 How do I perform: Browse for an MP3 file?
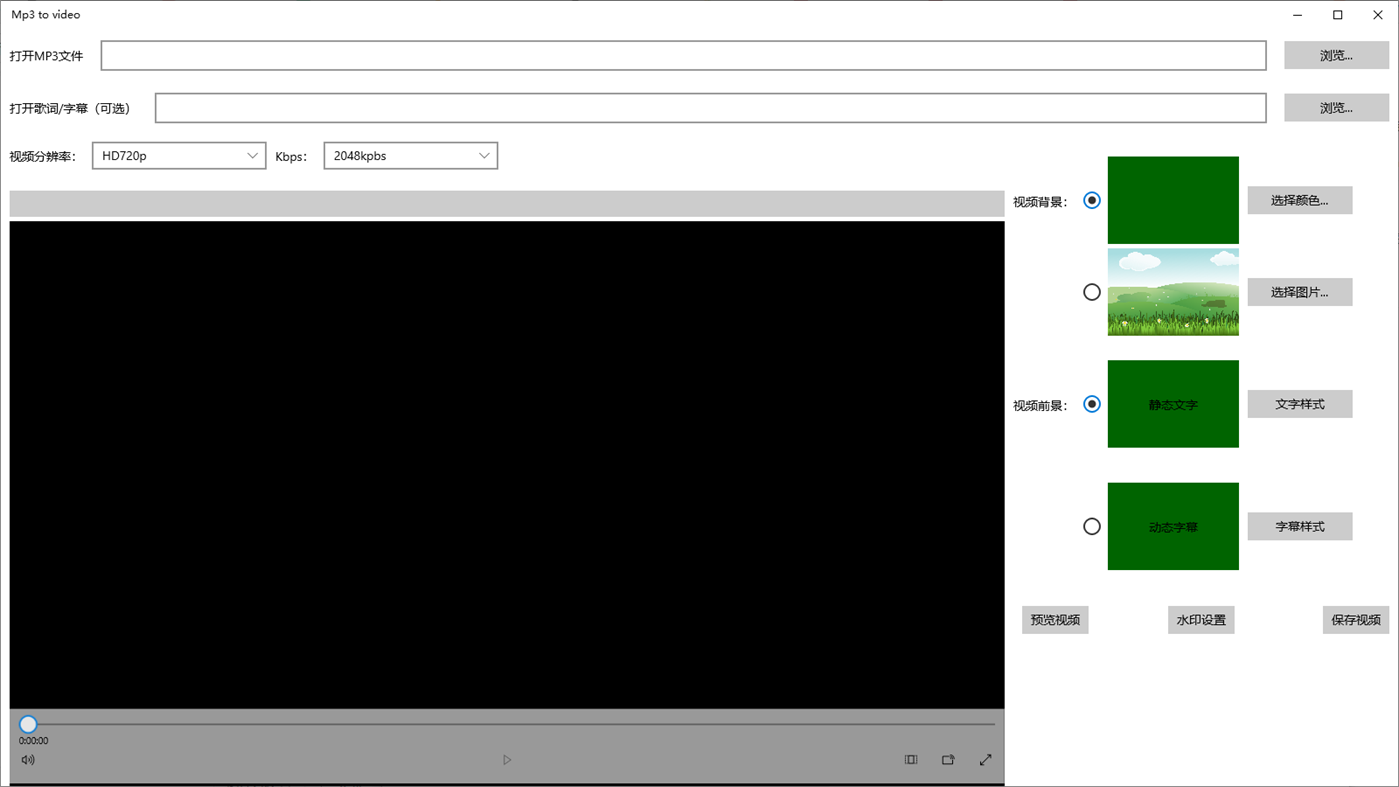1335,55
